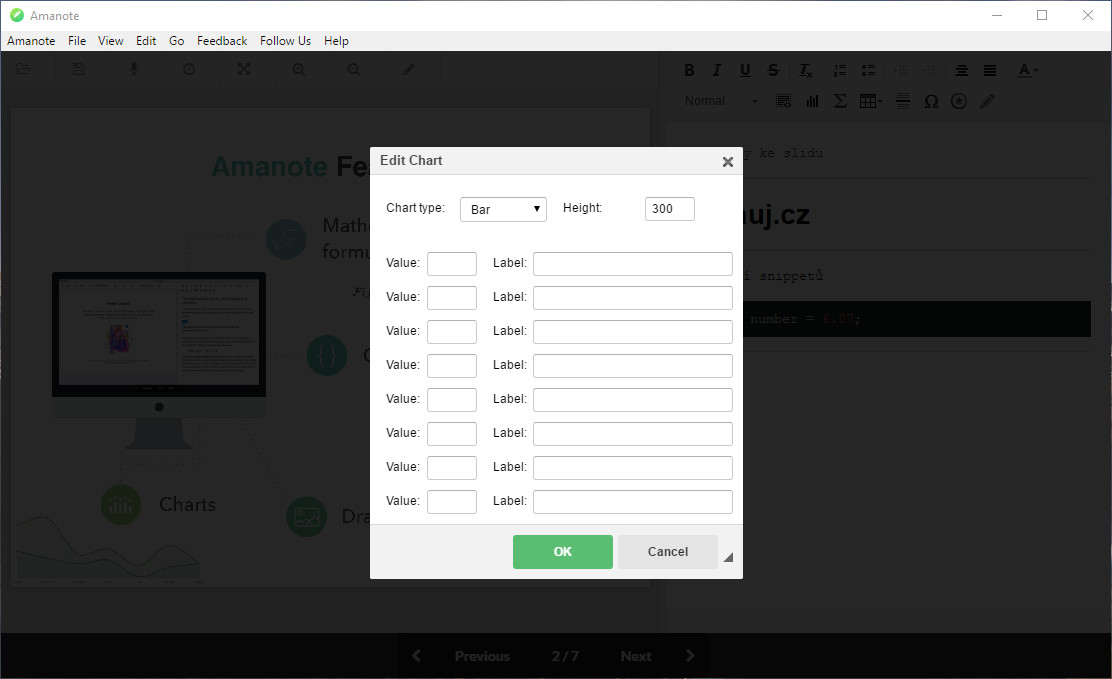Cancel the Edit Chart dialog
This screenshot has width=1112, height=679.
667,552
